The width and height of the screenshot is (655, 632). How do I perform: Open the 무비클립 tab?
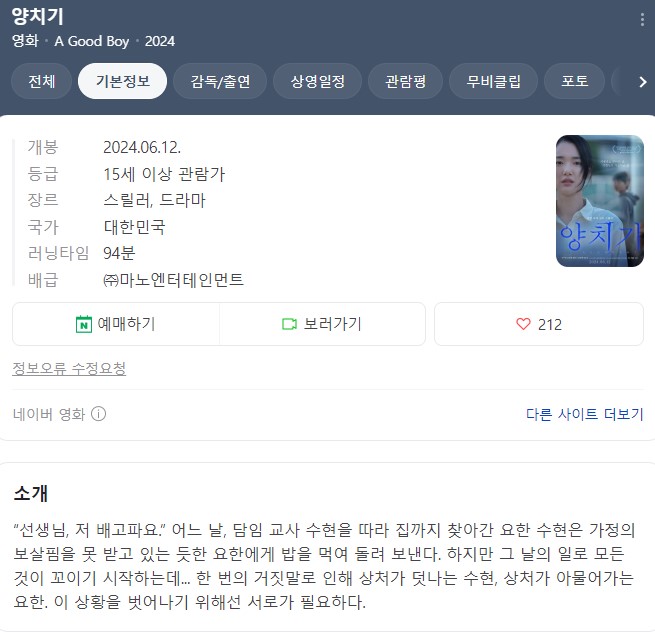pos(493,81)
